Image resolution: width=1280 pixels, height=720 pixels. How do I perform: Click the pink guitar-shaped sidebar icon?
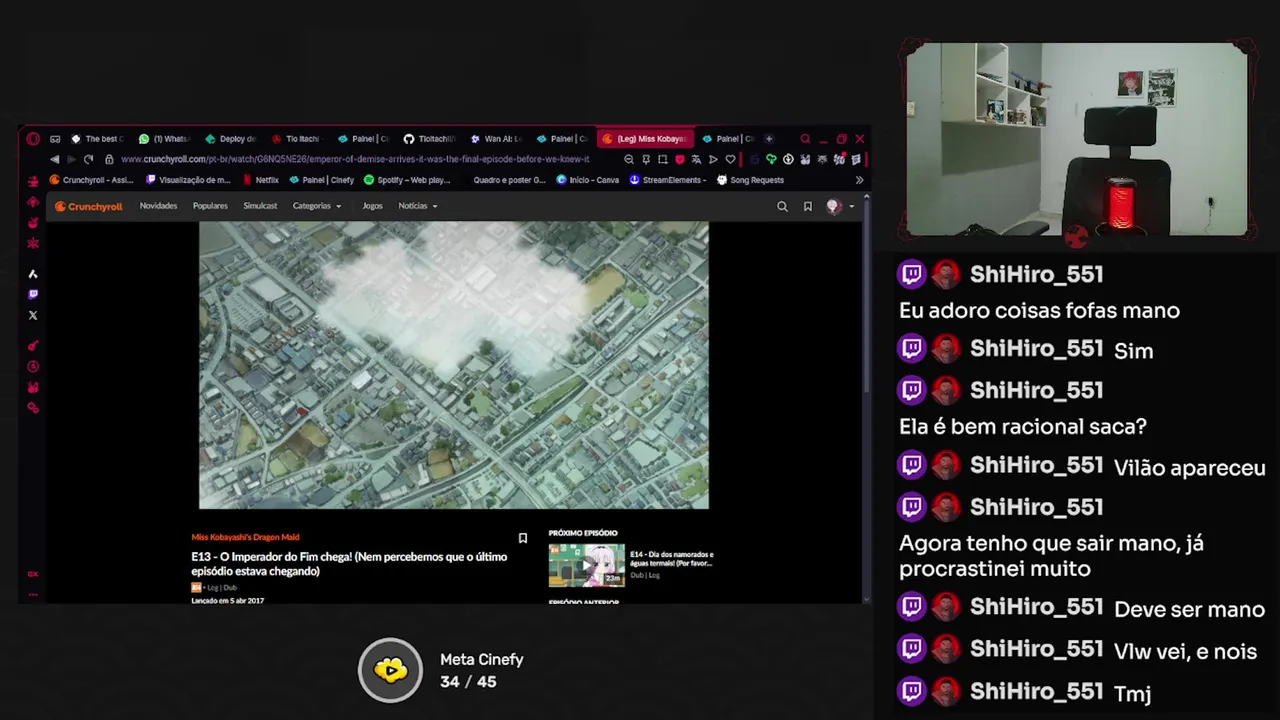point(33,346)
